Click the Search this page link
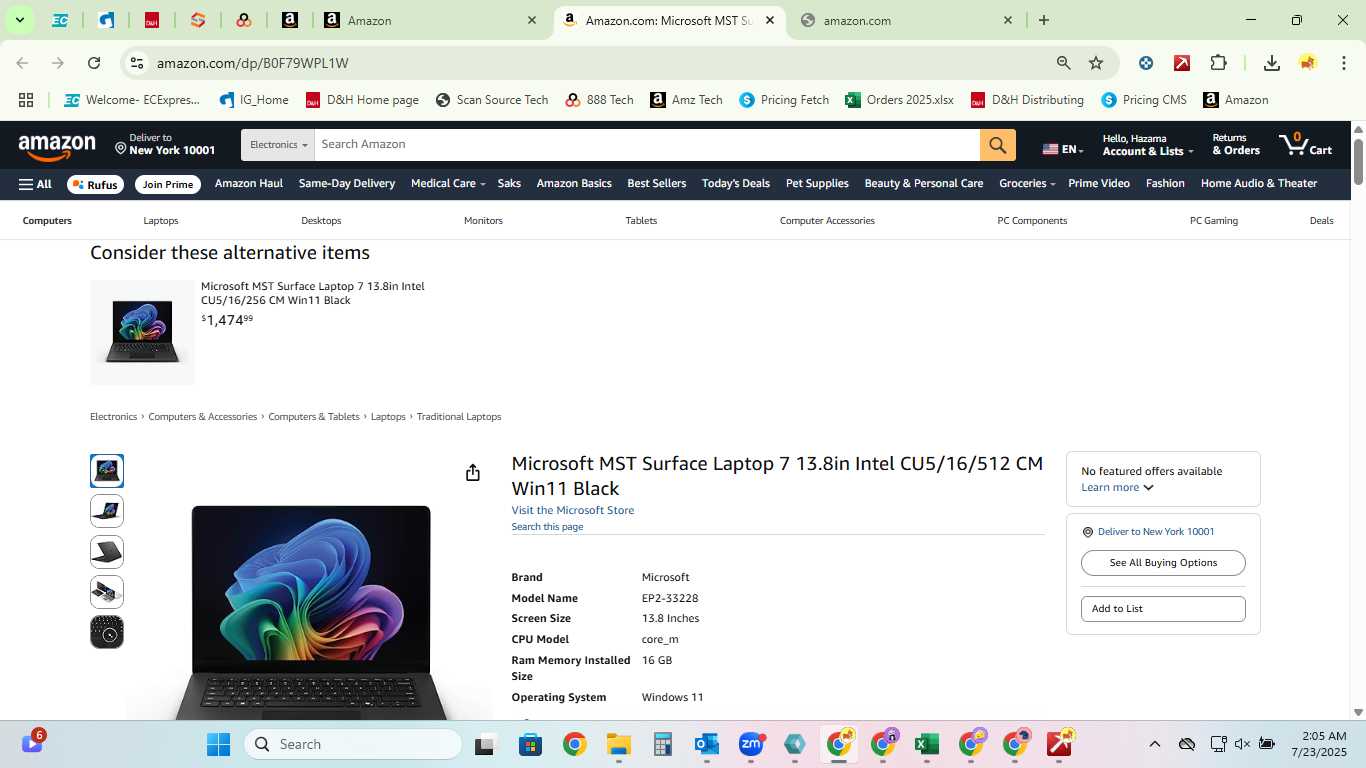1366x768 pixels. [547, 527]
